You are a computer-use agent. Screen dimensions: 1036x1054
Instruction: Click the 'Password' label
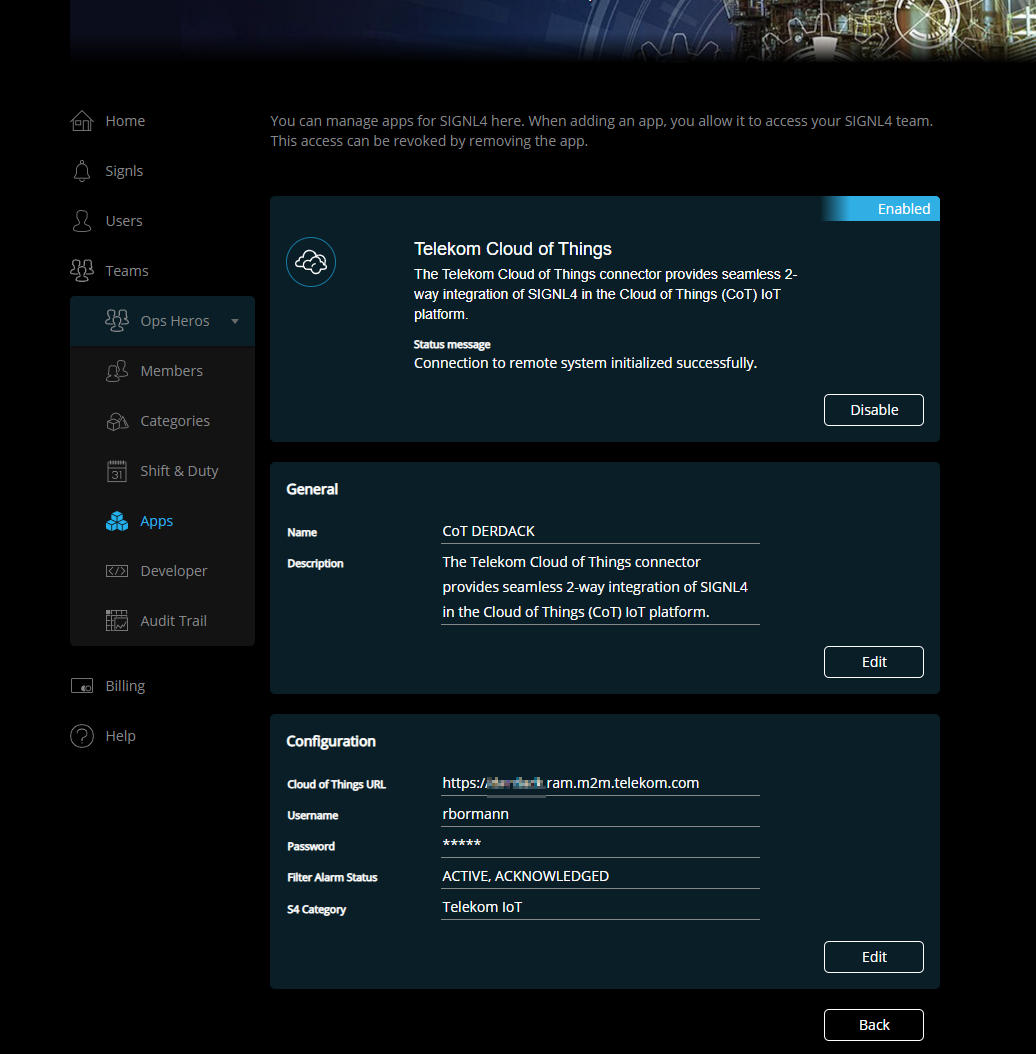coord(311,846)
